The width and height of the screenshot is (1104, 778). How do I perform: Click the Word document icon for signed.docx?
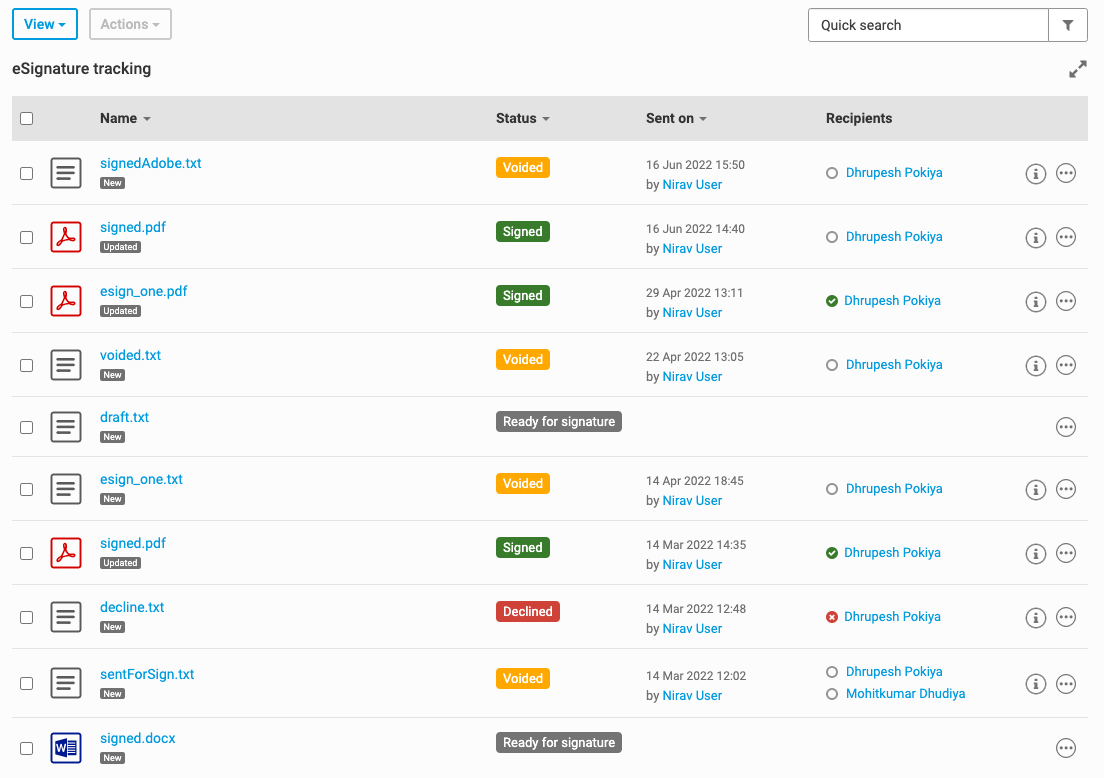point(66,748)
